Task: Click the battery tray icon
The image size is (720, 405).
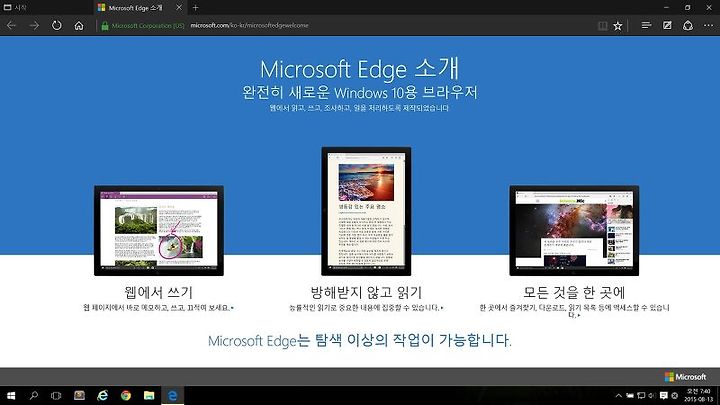Action: [630, 395]
